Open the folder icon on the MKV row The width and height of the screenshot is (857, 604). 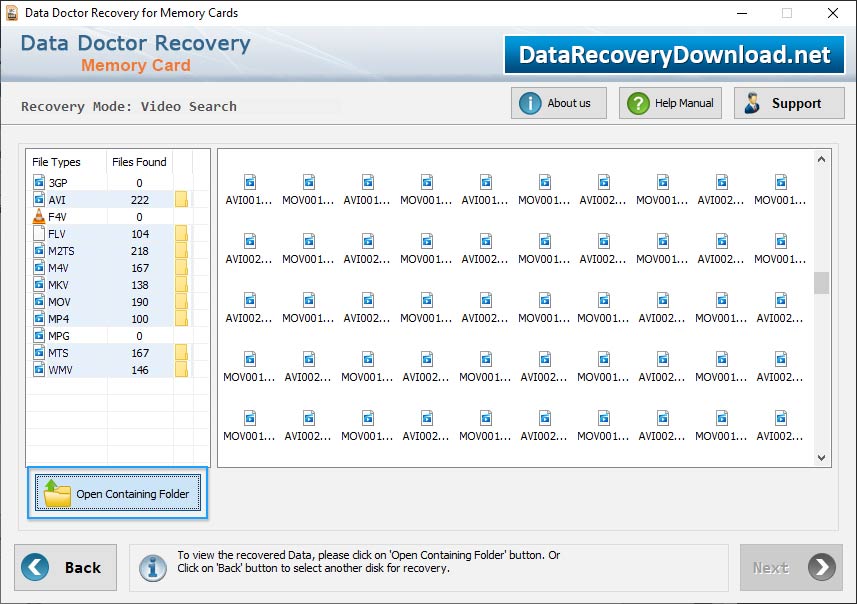point(181,284)
